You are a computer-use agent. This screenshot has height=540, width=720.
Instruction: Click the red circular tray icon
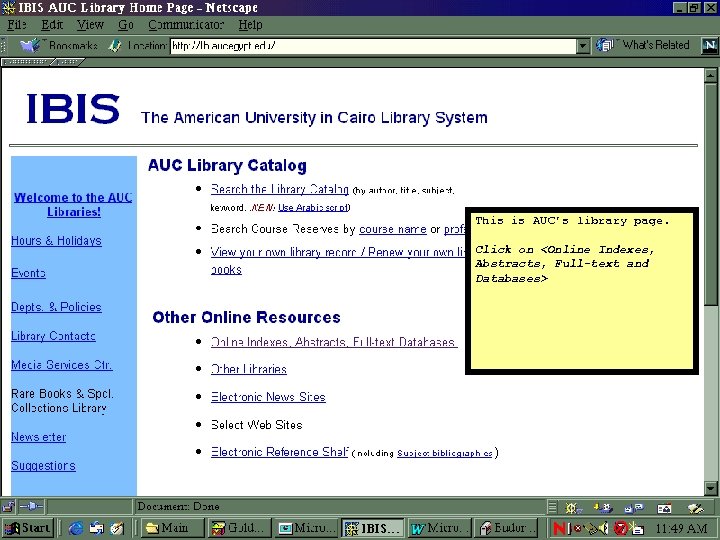point(621,528)
